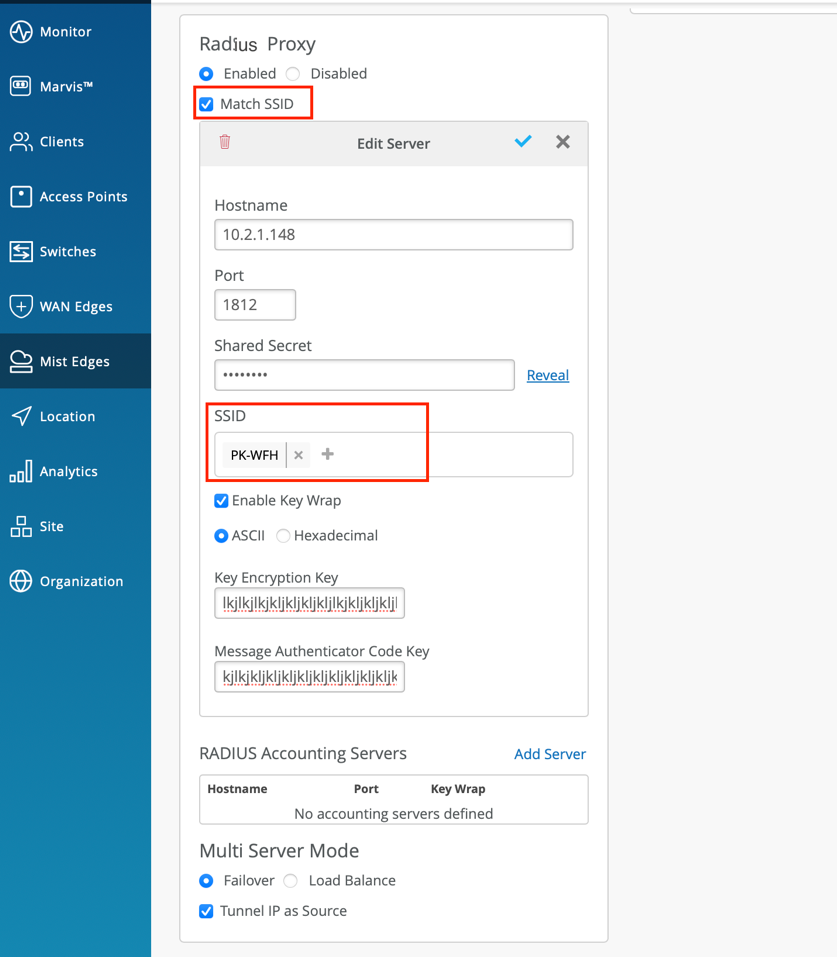The image size is (837, 957).
Task: Open the Monitor section icon
Action: [x=21, y=32]
